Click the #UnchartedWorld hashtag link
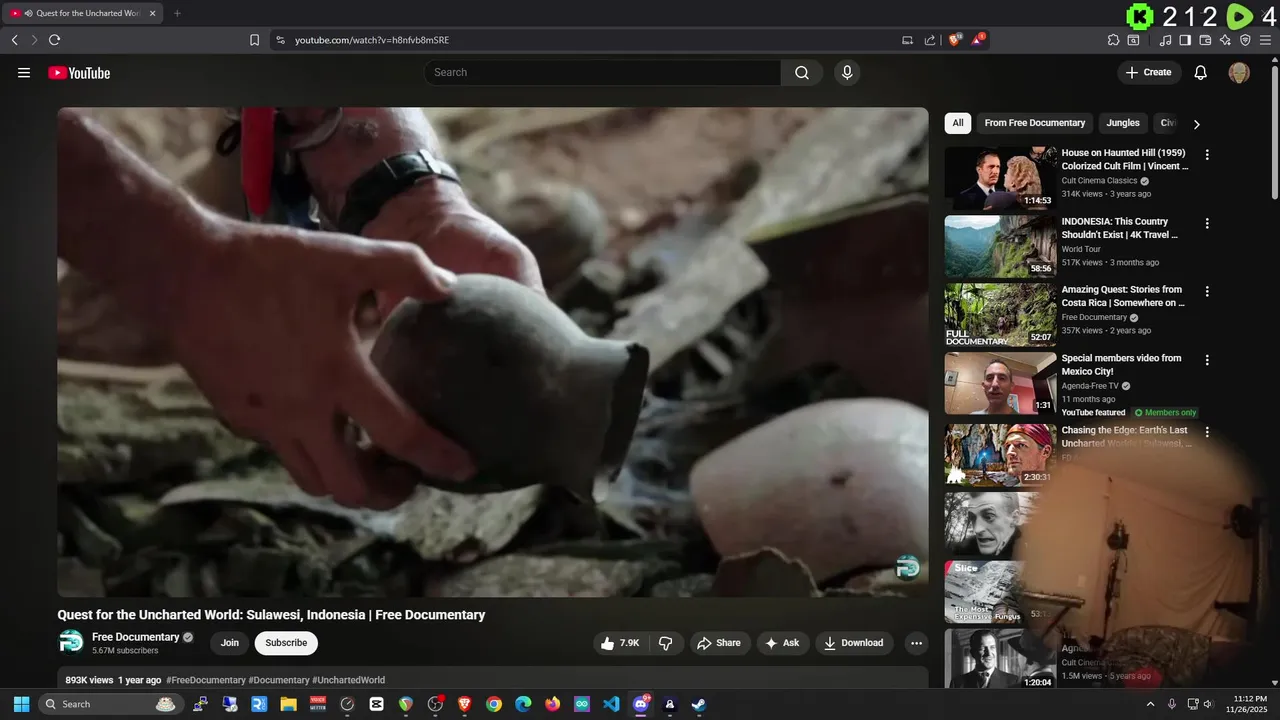Image resolution: width=1280 pixels, height=720 pixels. [x=349, y=680]
